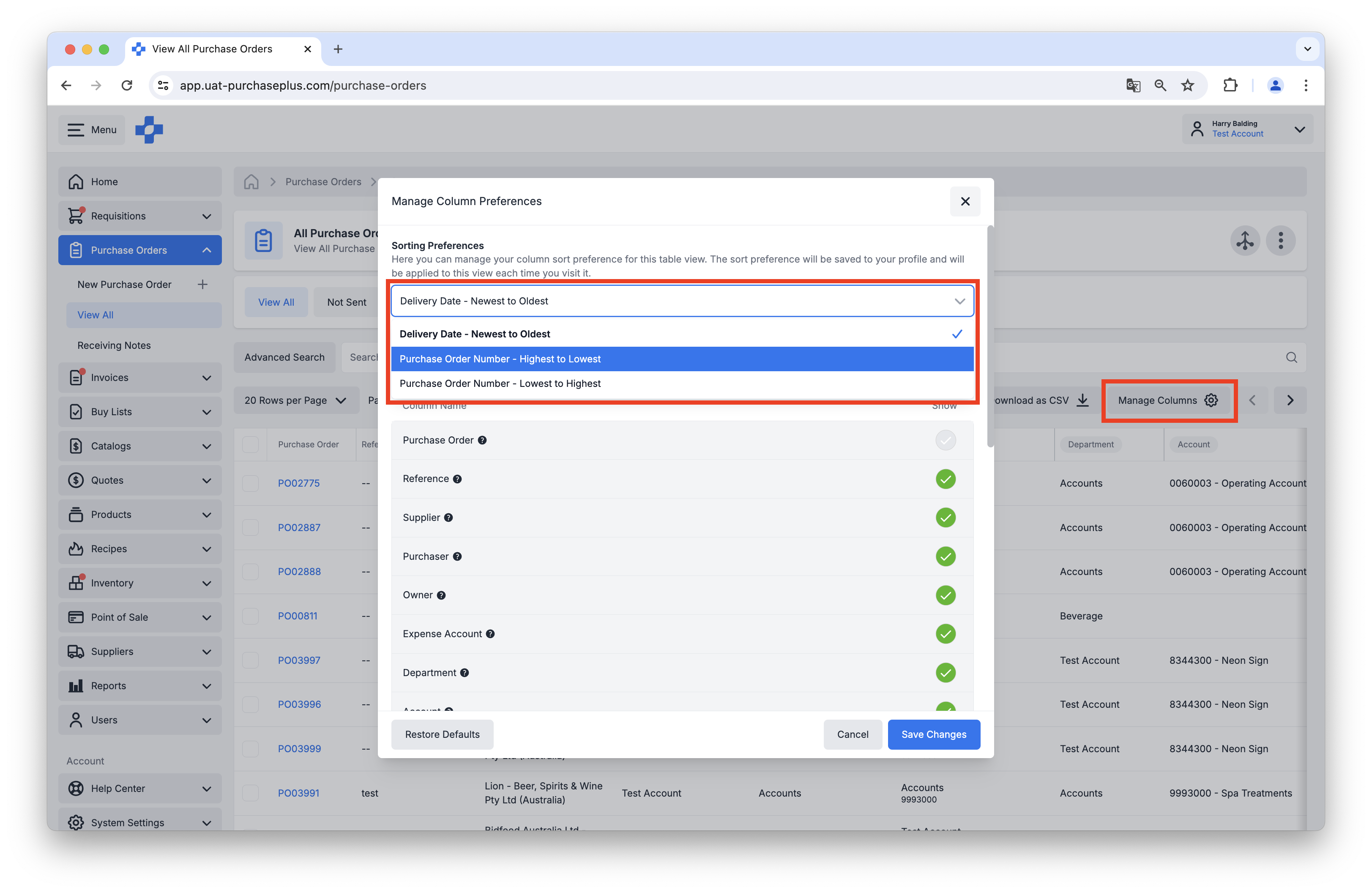Collapse the Purchase Orders sidebar section
This screenshot has height=893, width=1372.
pyautogui.click(x=140, y=250)
